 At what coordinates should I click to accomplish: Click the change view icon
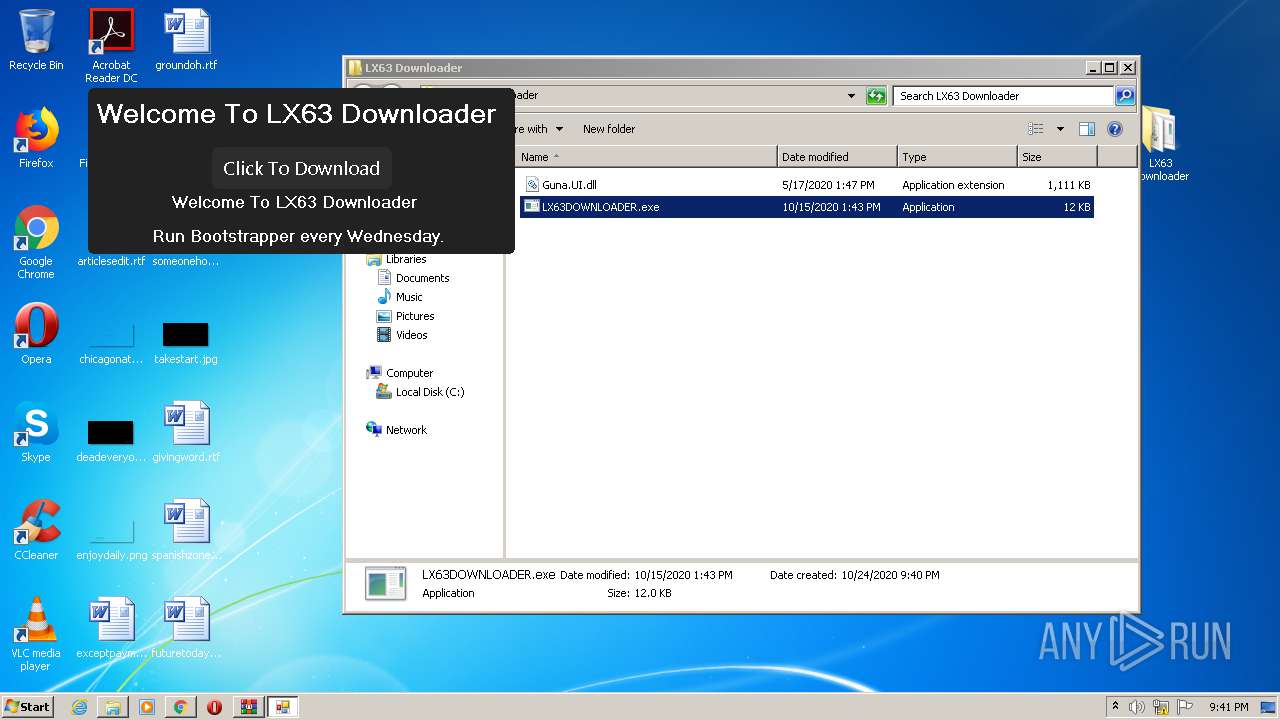[x=1036, y=129]
